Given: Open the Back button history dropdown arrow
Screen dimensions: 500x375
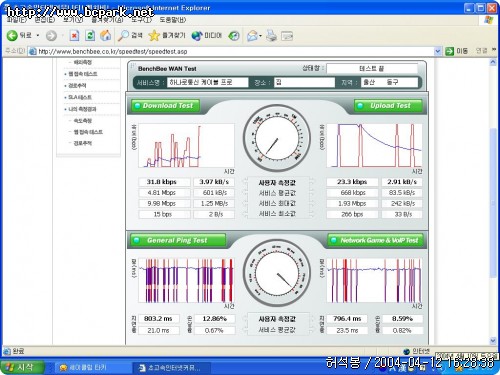Looking at the screenshot, I should (x=38, y=36).
